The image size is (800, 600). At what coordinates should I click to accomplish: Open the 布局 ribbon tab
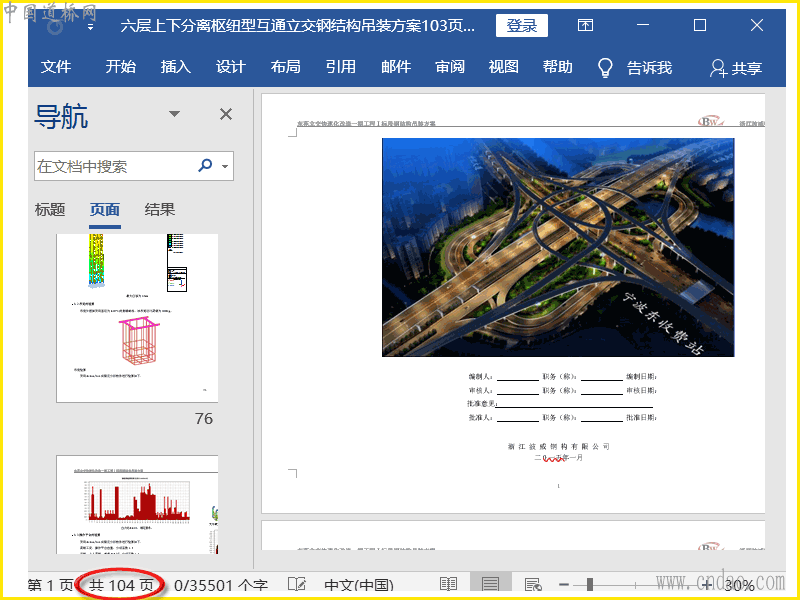point(286,67)
